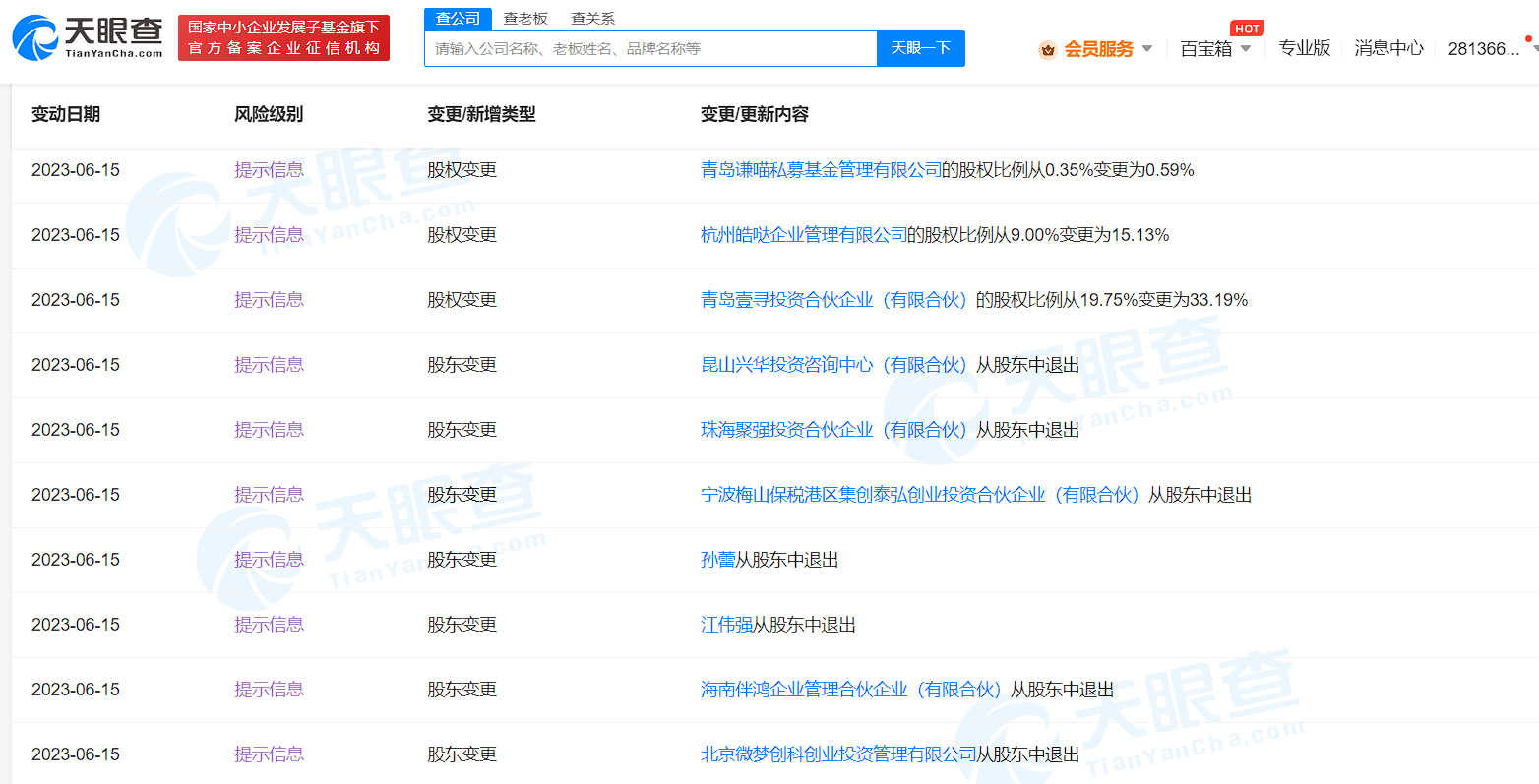Open 杭州皓哒企业管理有限公司 link
The width and height of the screenshot is (1539, 784).
click(x=804, y=235)
